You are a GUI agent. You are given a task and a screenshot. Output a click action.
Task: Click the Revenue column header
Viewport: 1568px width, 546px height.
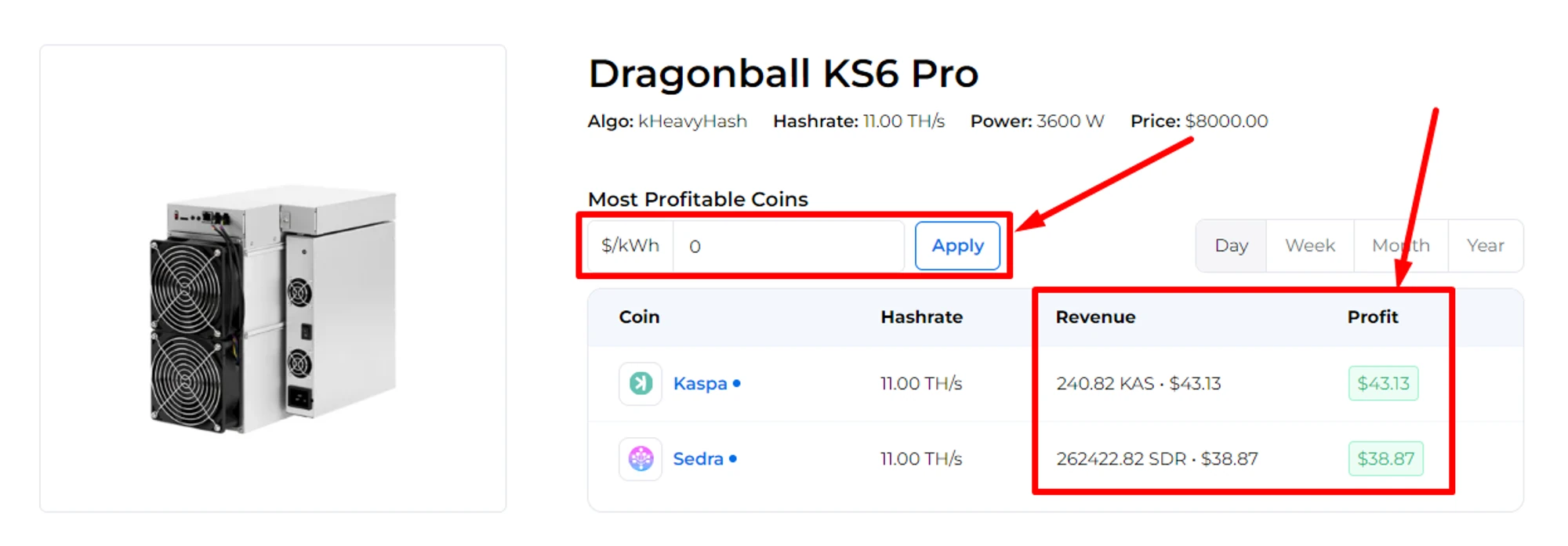point(1095,317)
